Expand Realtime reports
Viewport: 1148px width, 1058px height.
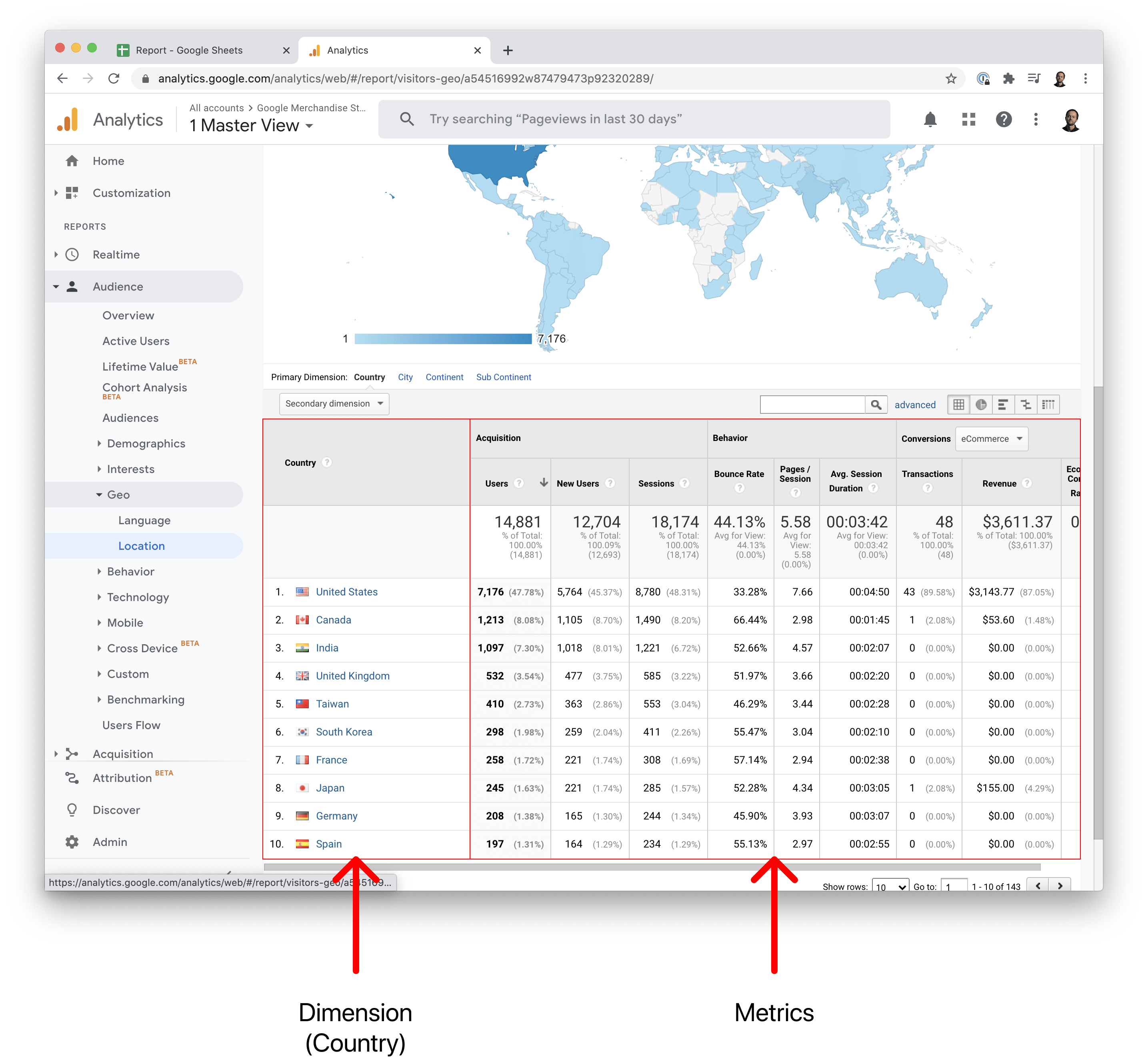click(x=56, y=255)
